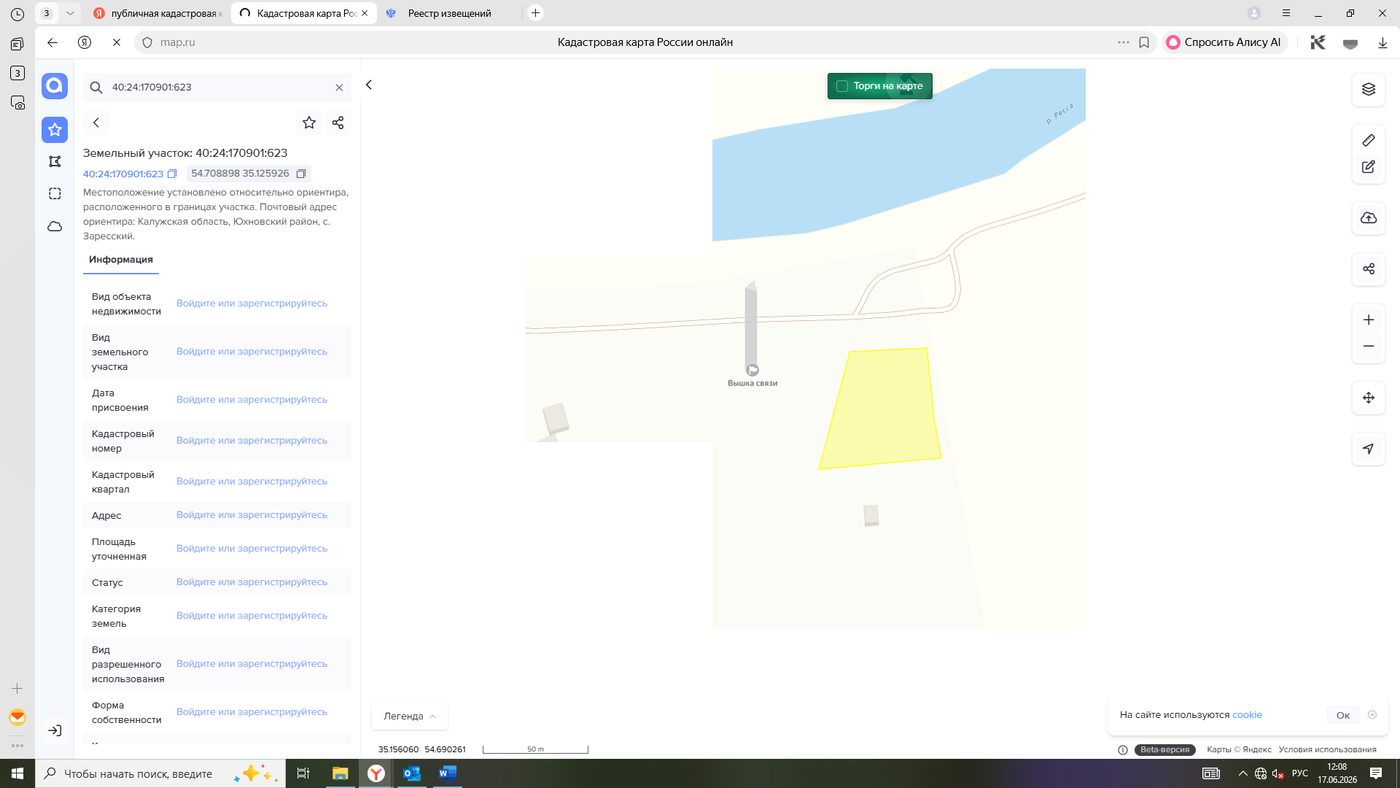Select the coordinates text 54.708898 35.125926
Image resolution: width=1400 pixels, height=788 pixels.
click(x=240, y=174)
